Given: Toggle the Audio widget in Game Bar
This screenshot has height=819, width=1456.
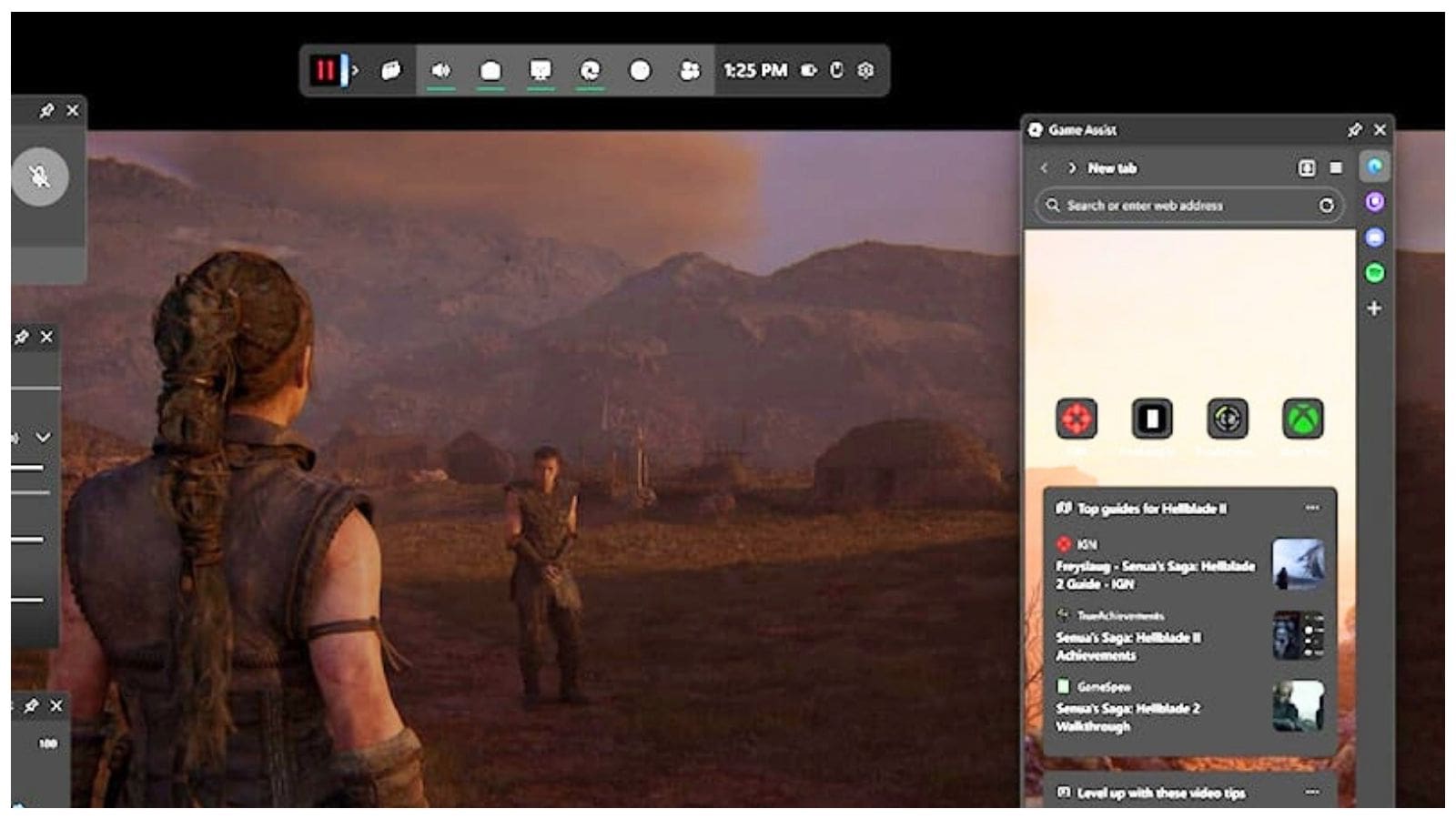Looking at the screenshot, I should pyautogui.click(x=440, y=70).
